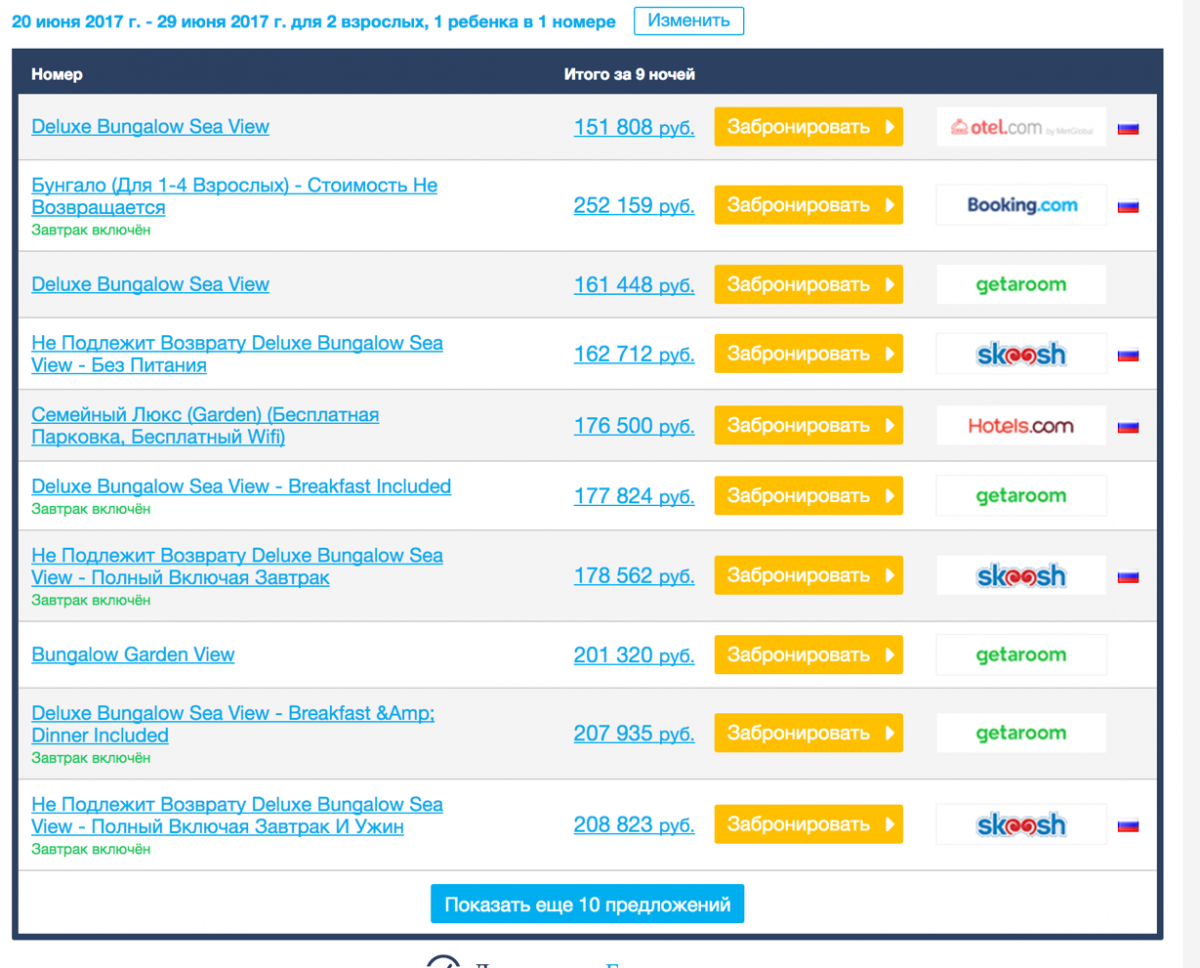This screenshot has width=1200, height=968.
Task: Click the Russian flag next to Booking.com
Action: (1128, 207)
